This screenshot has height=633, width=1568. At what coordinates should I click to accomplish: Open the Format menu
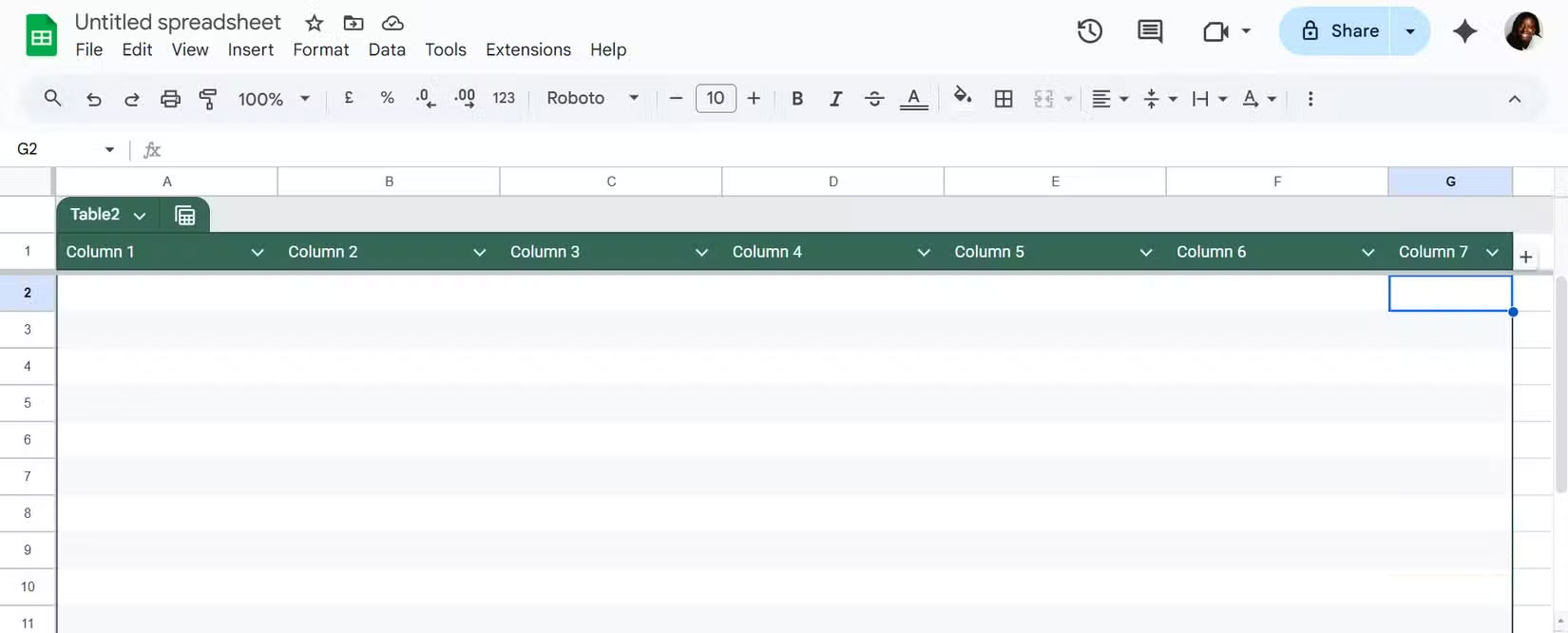tap(320, 49)
